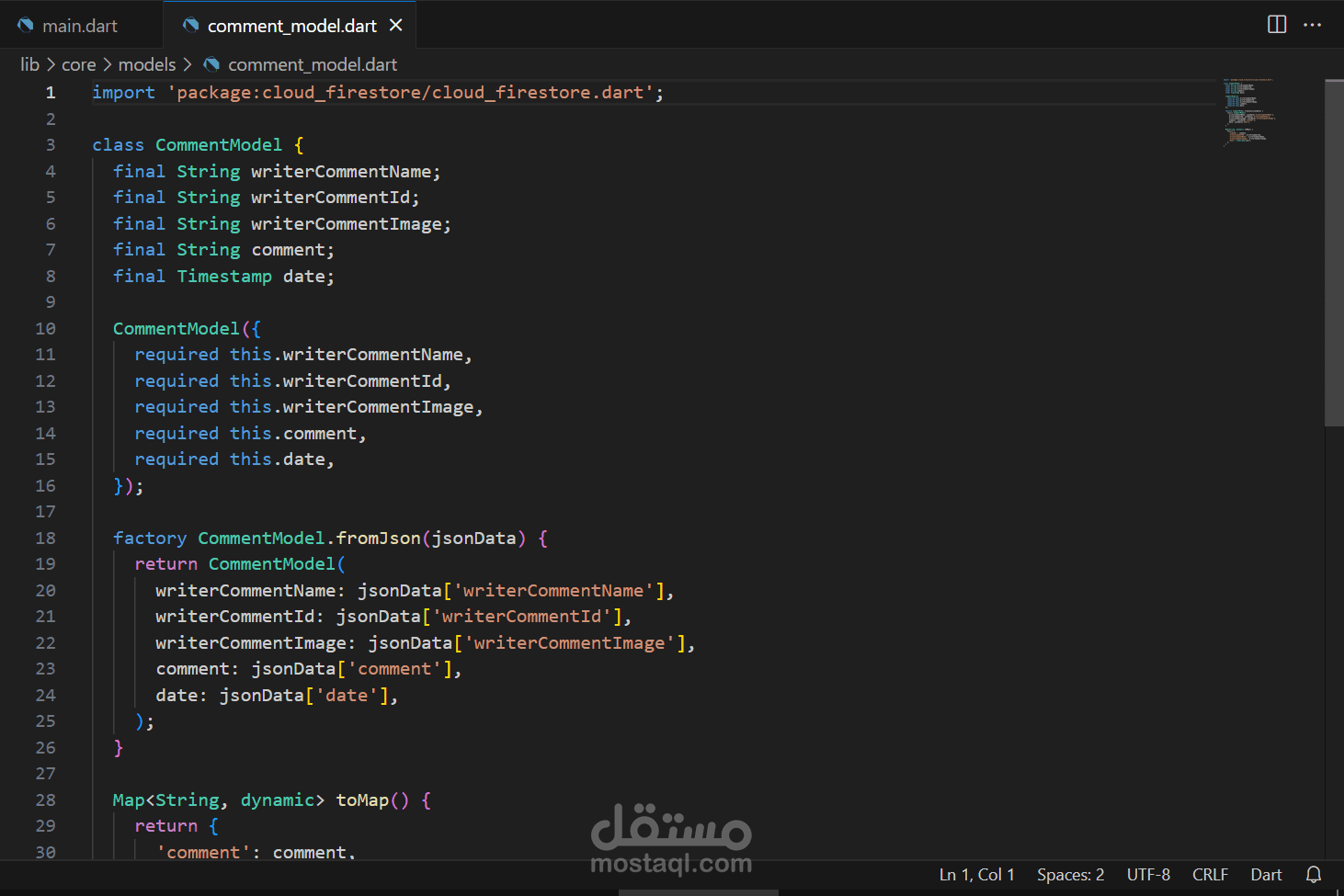Click jsonData['comment'] on line 23
This screenshot has height=896, width=1344.
point(351,669)
